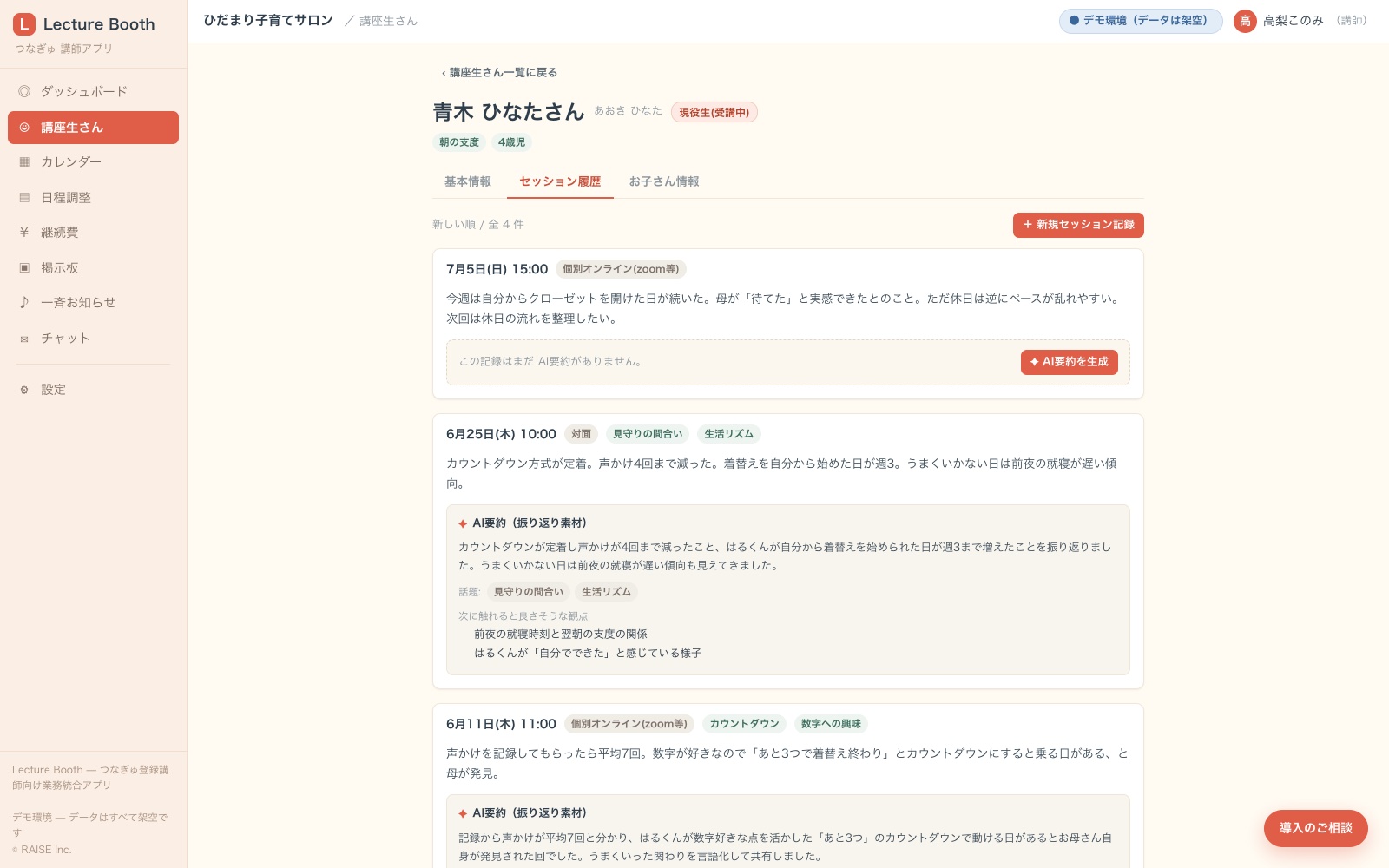Click the ひだまり子育てサロン header title
1389x868 pixels.
coord(268,20)
